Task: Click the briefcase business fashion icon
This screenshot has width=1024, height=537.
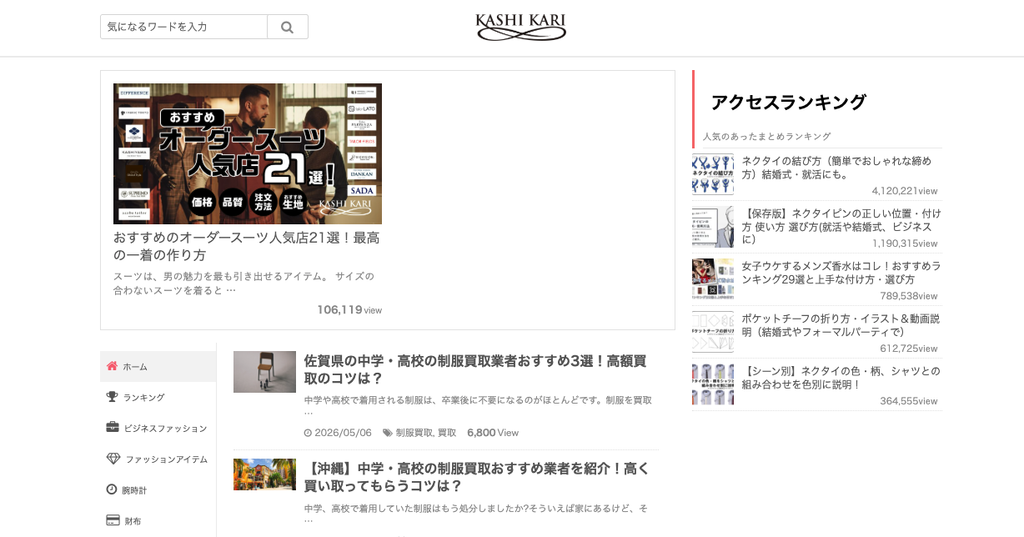Action: point(112,427)
